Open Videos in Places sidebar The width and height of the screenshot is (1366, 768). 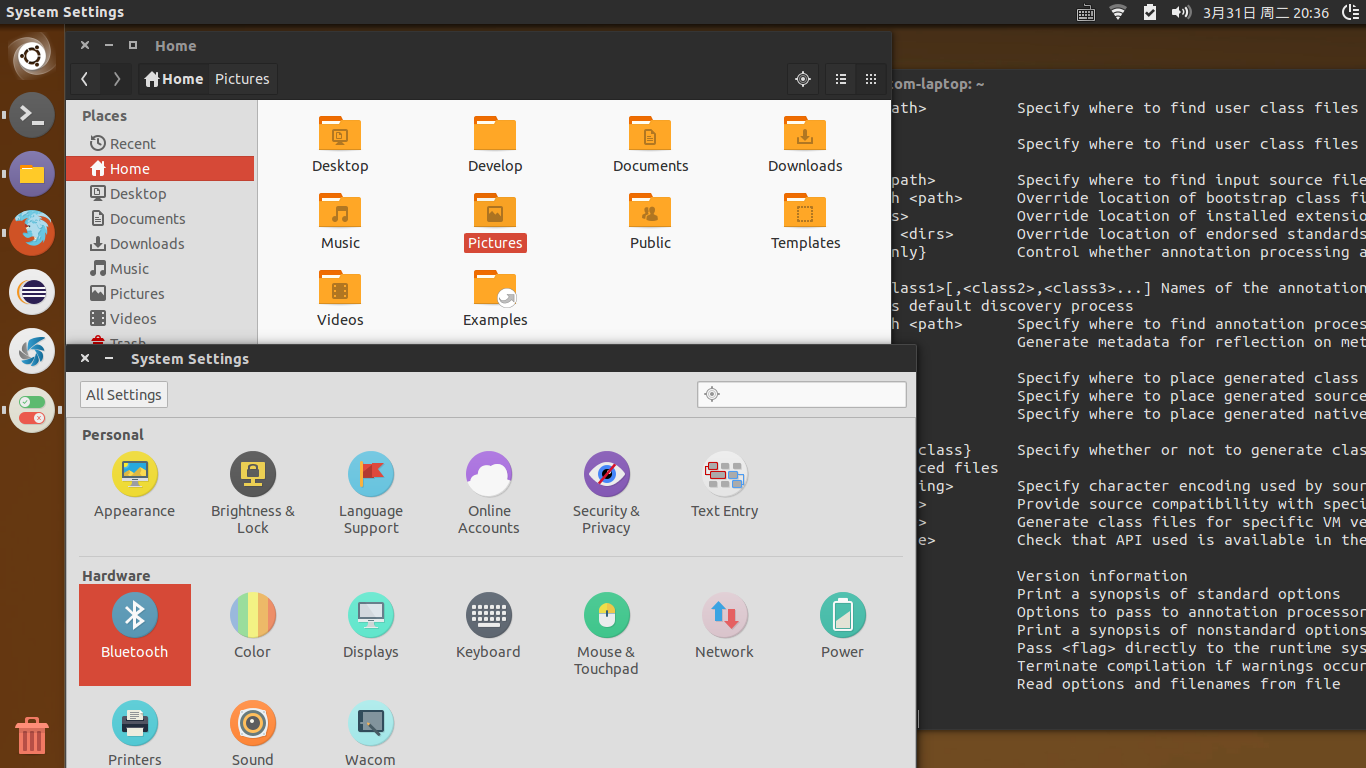click(x=160, y=318)
